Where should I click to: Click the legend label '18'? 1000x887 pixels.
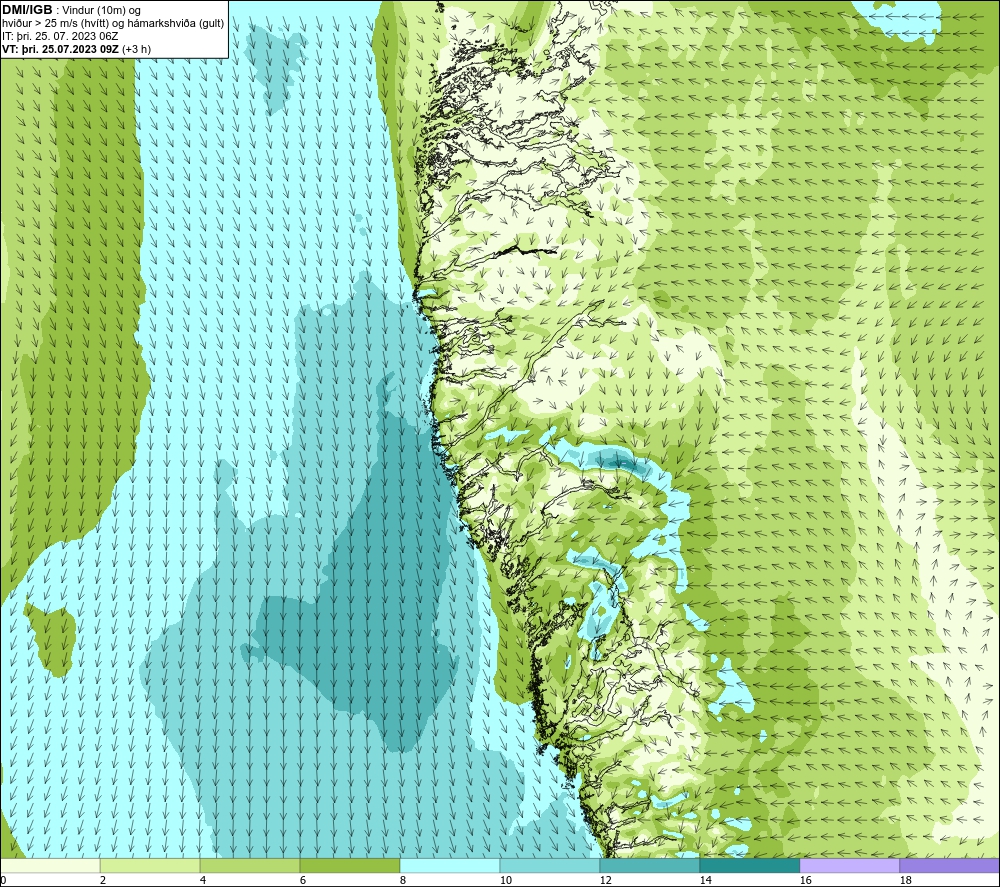click(905, 881)
